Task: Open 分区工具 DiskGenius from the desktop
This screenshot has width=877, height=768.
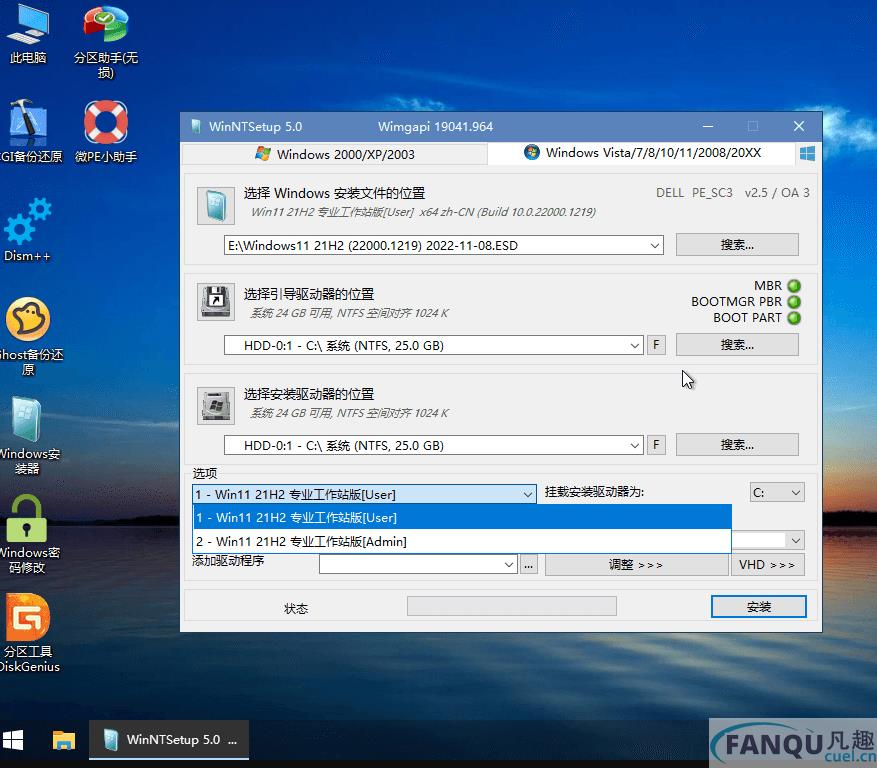Action: (28, 633)
